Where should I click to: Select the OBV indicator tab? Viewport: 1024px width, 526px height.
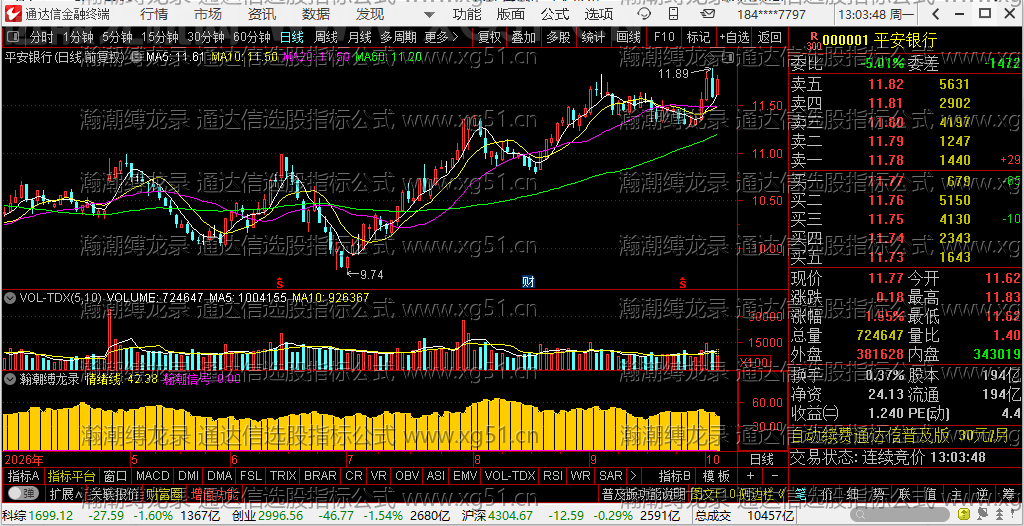[x=408, y=475]
